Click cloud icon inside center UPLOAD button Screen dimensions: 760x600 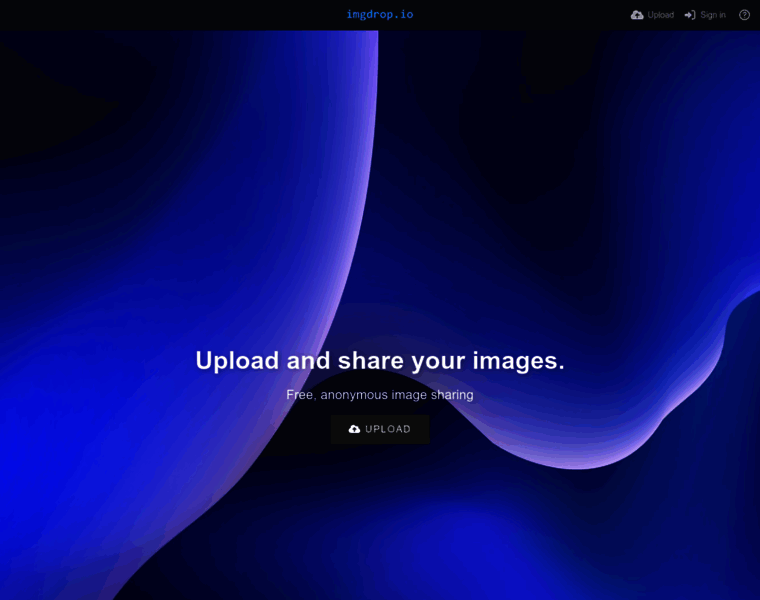click(354, 429)
